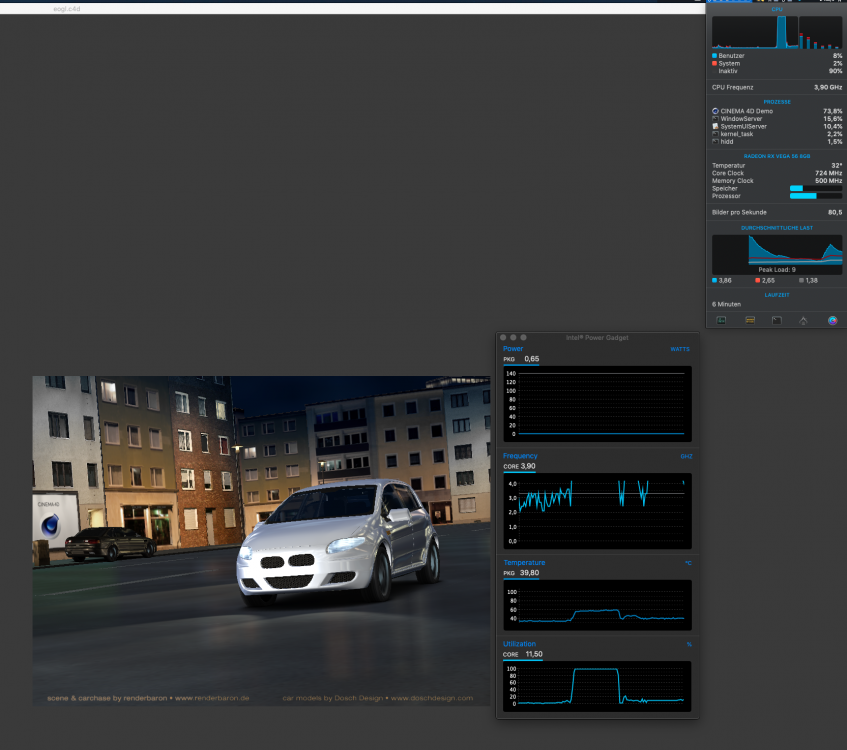Click the Speicher GPU memory bar
Image resolution: width=847 pixels, height=750 pixels.
click(x=816, y=188)
